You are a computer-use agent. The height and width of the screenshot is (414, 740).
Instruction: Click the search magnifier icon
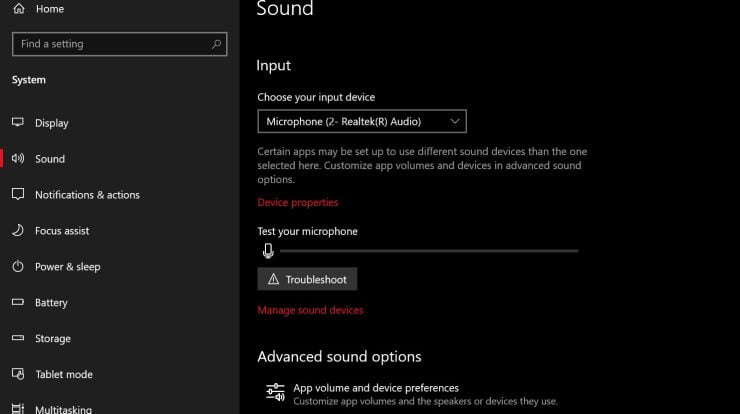point(216,44)
